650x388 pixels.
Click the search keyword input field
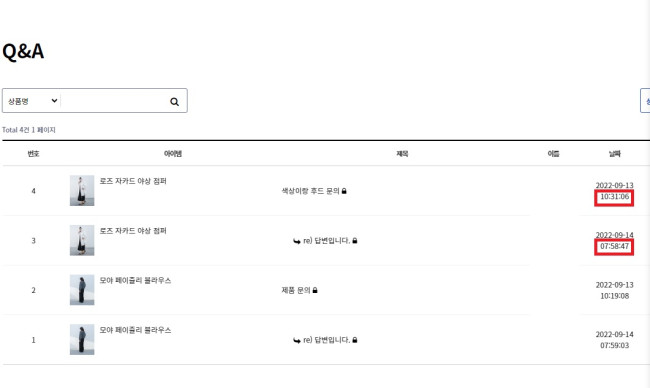click(x=114, y=101)
